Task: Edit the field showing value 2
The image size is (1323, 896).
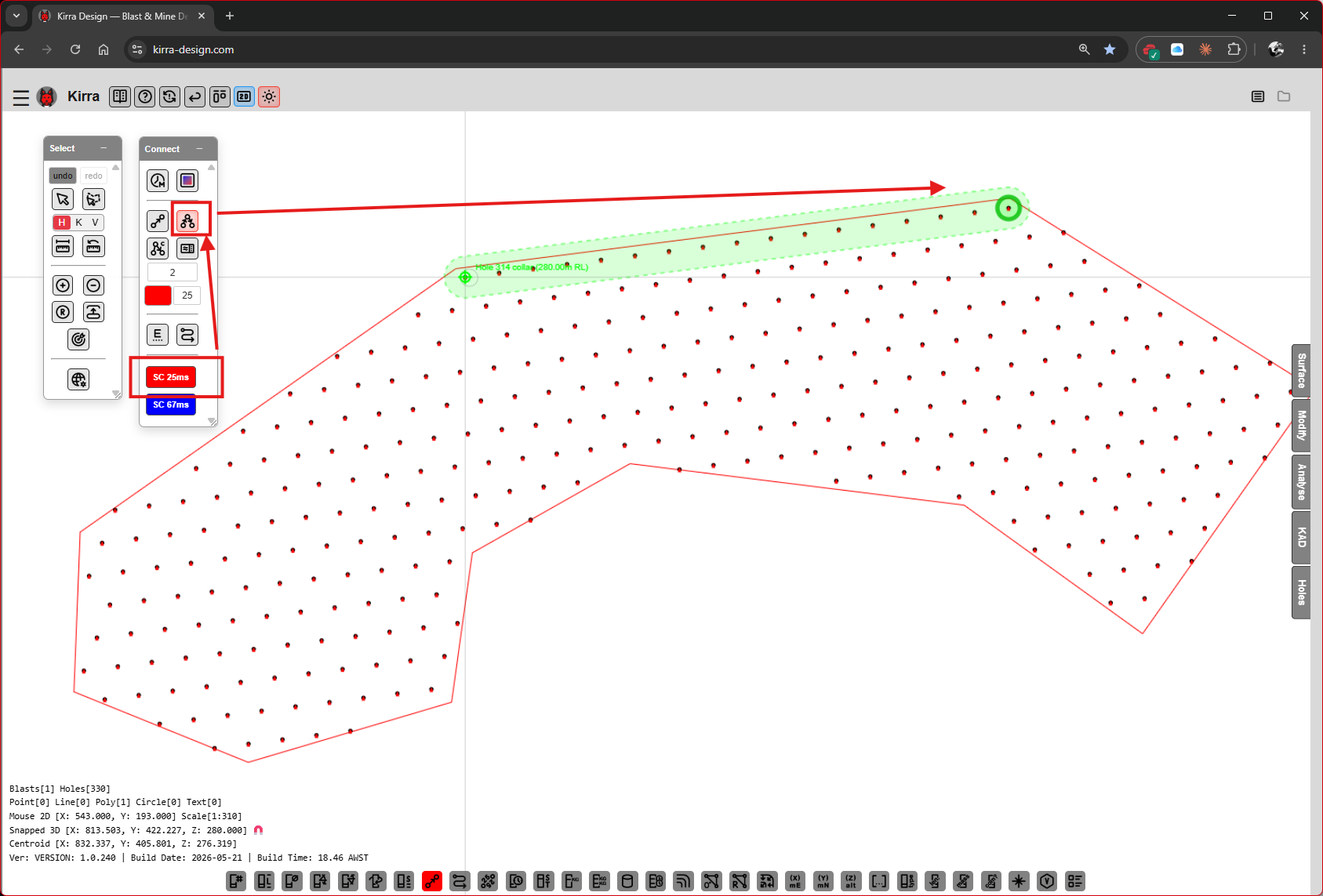Action: click(173, 273)
